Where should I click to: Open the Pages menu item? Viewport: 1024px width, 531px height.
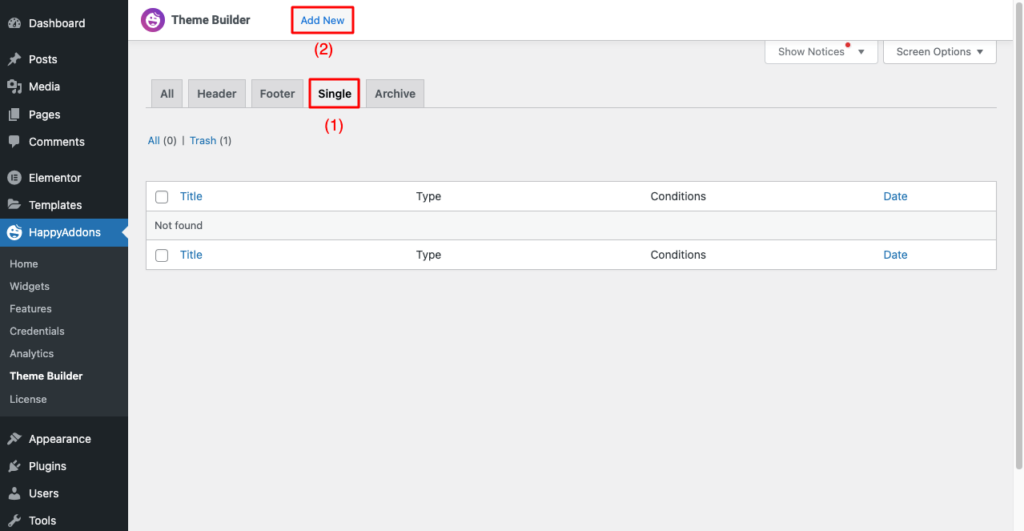point(64,114)
